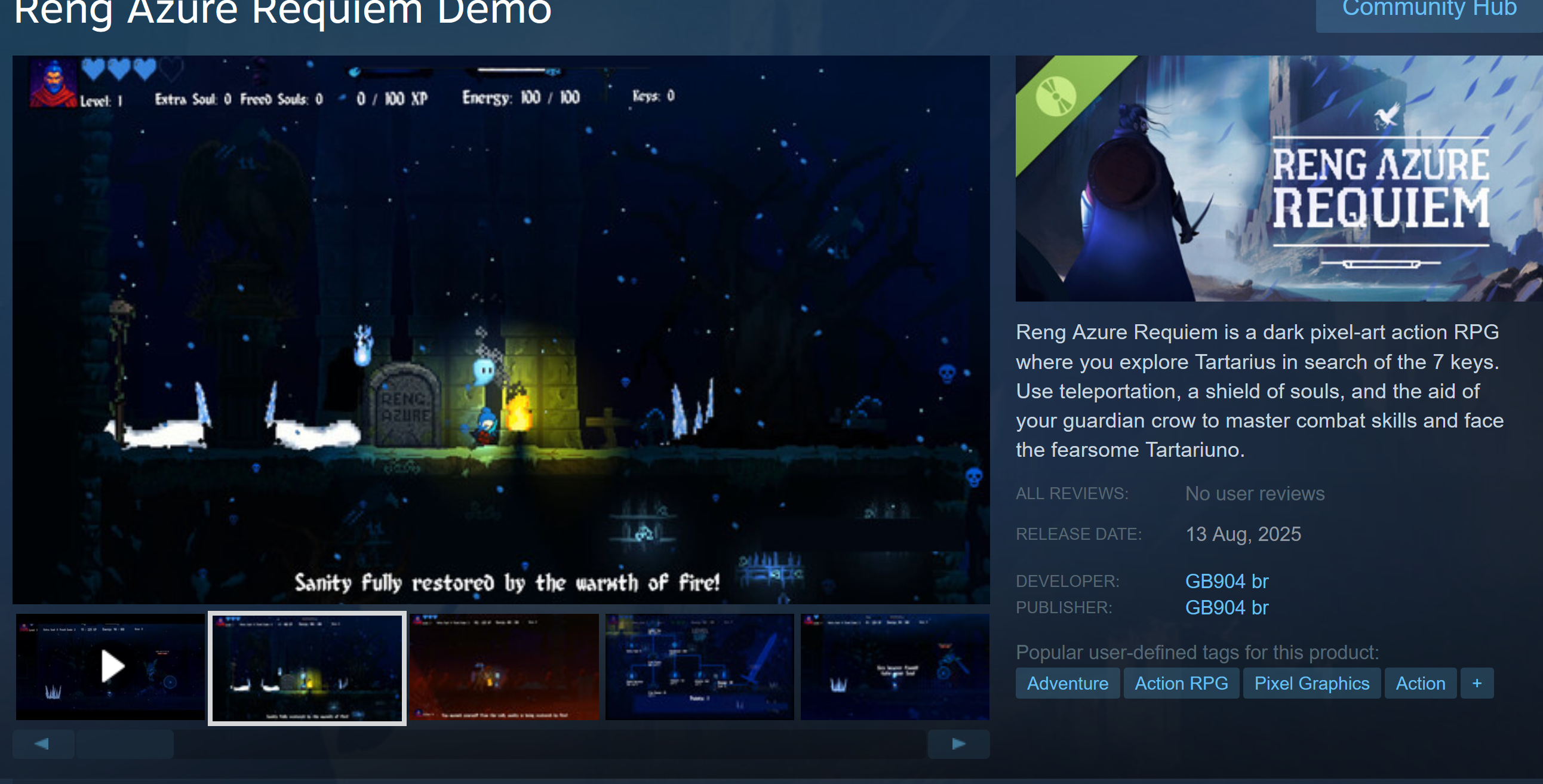Select the red lava screenshot thumbnail
The height and width of the screenshot is (784, 1543).
(x=504, y=666)
